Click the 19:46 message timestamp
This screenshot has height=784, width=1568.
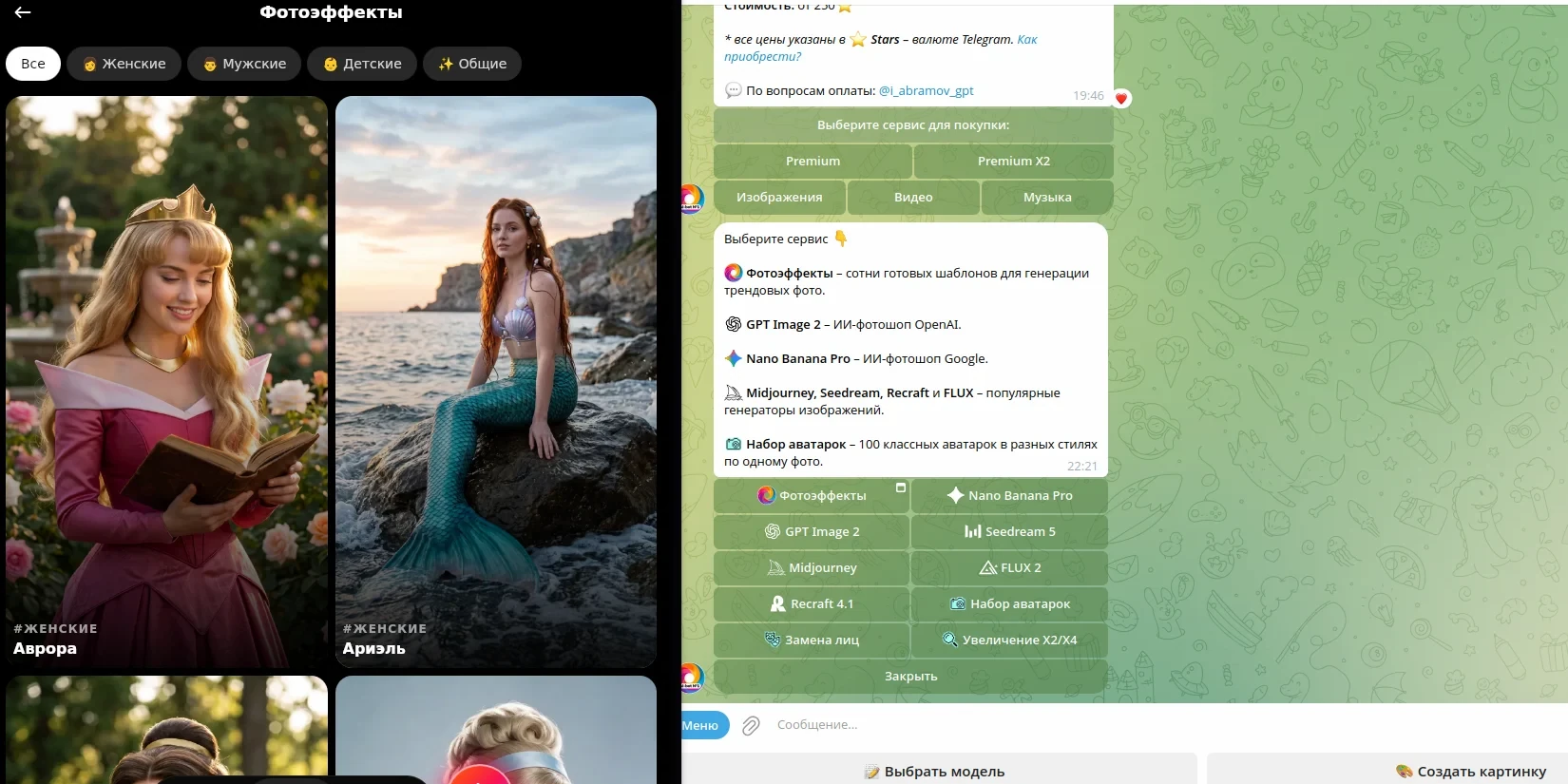click(1088, 95)
